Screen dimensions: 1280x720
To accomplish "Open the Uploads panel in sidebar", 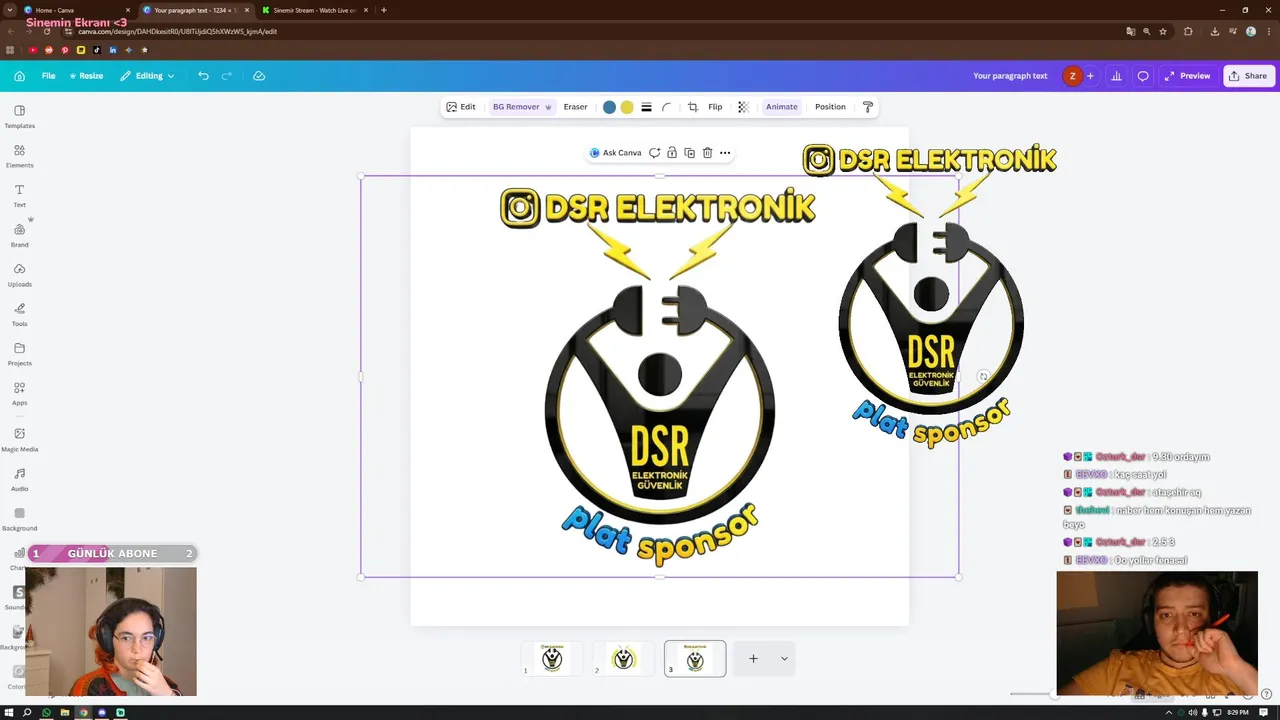I will [x=19, y=274].
